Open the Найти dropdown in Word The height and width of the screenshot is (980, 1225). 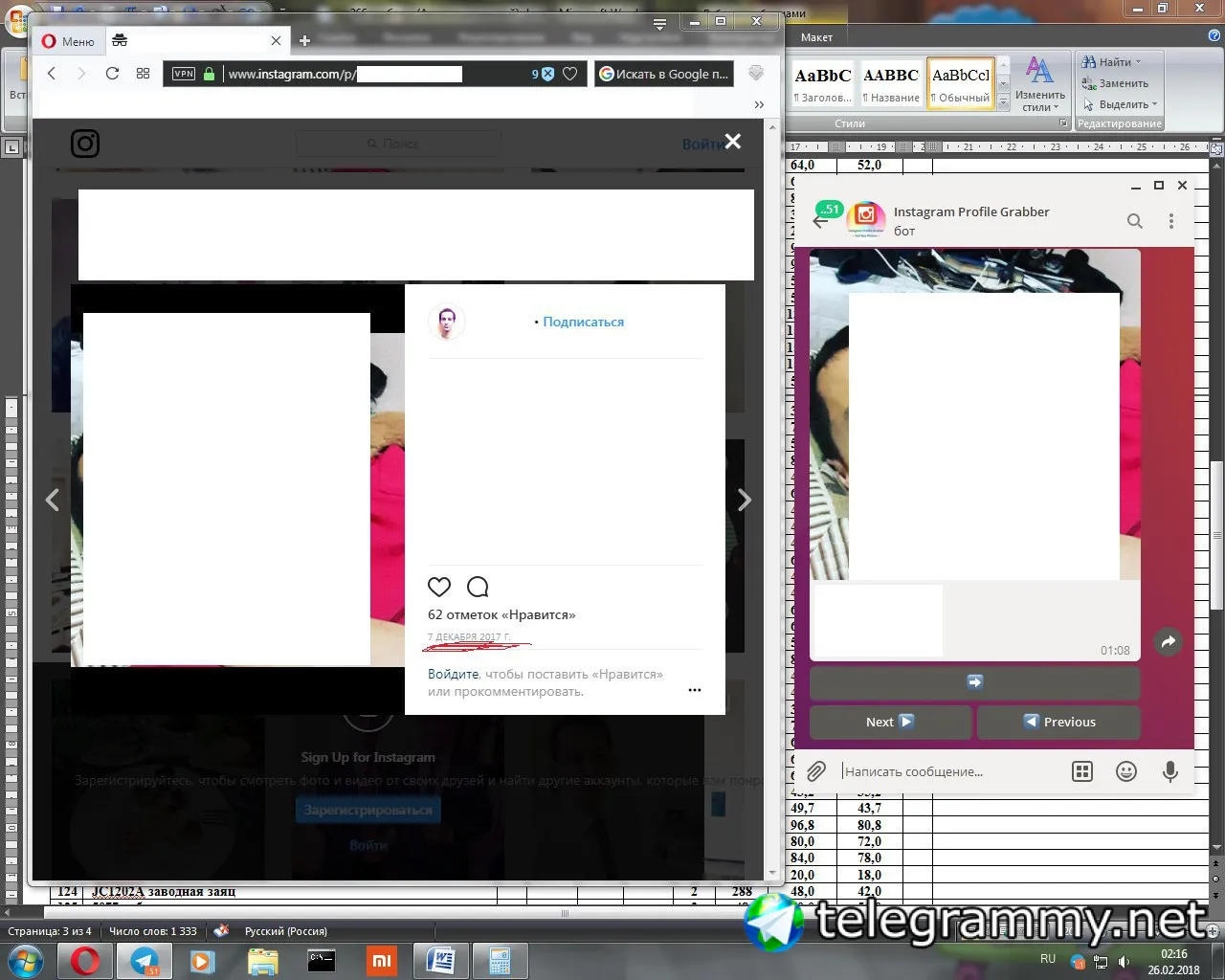click(1112, 62)
